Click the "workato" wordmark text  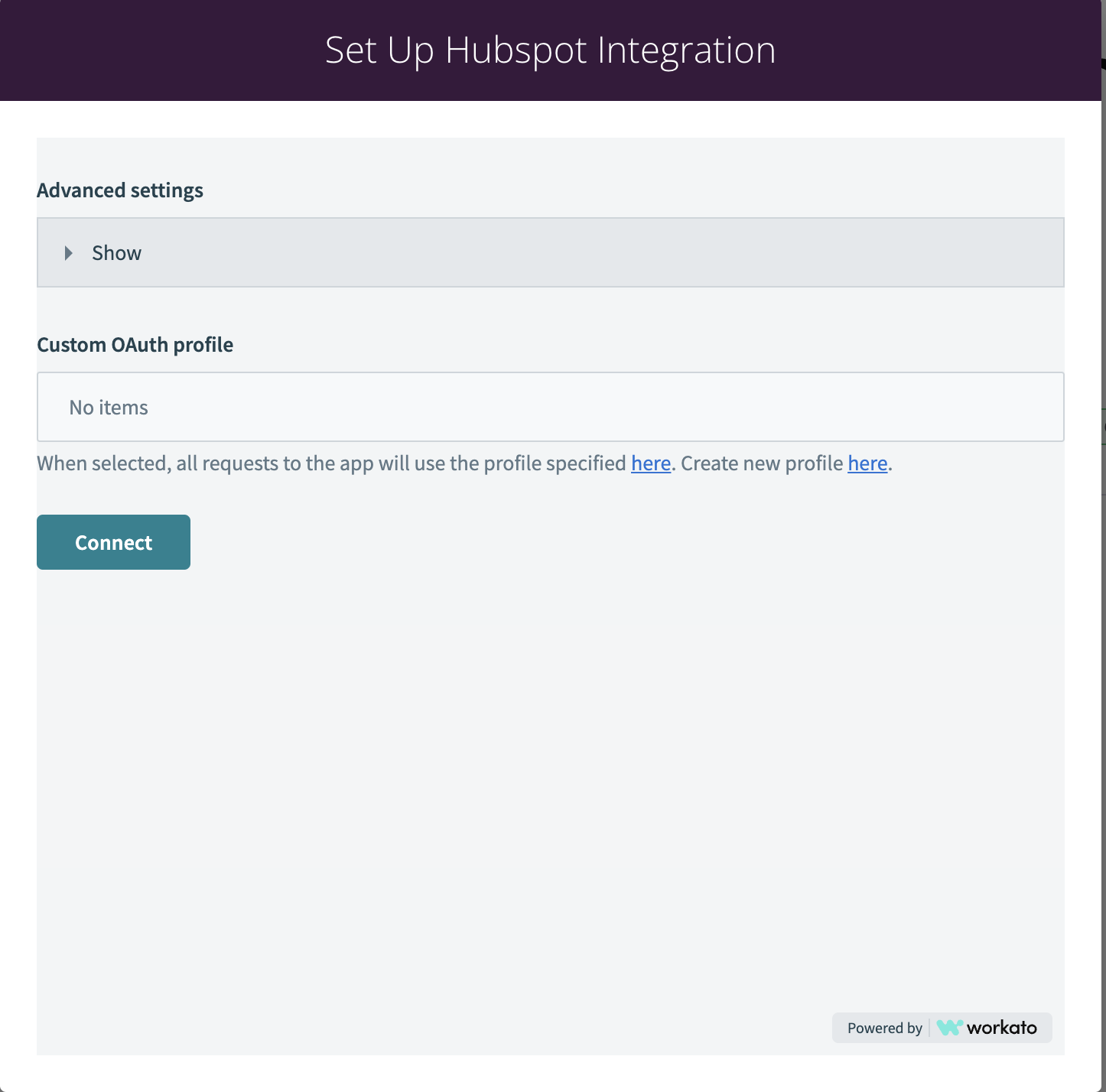[x=1002, y=1028]
